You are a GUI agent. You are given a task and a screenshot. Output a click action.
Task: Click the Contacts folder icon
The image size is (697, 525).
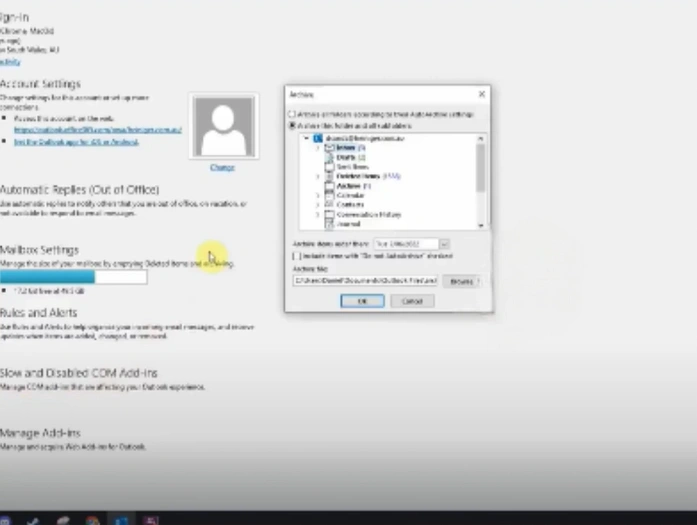point(329,205)
